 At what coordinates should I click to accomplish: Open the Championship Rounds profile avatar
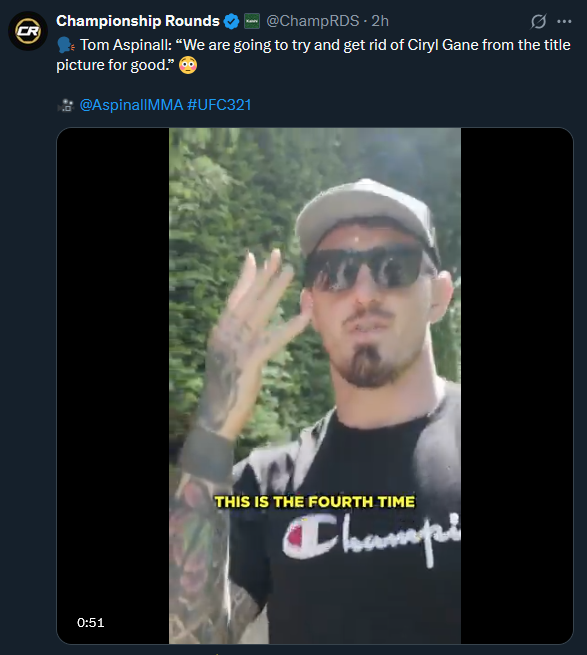click(28, 31)
